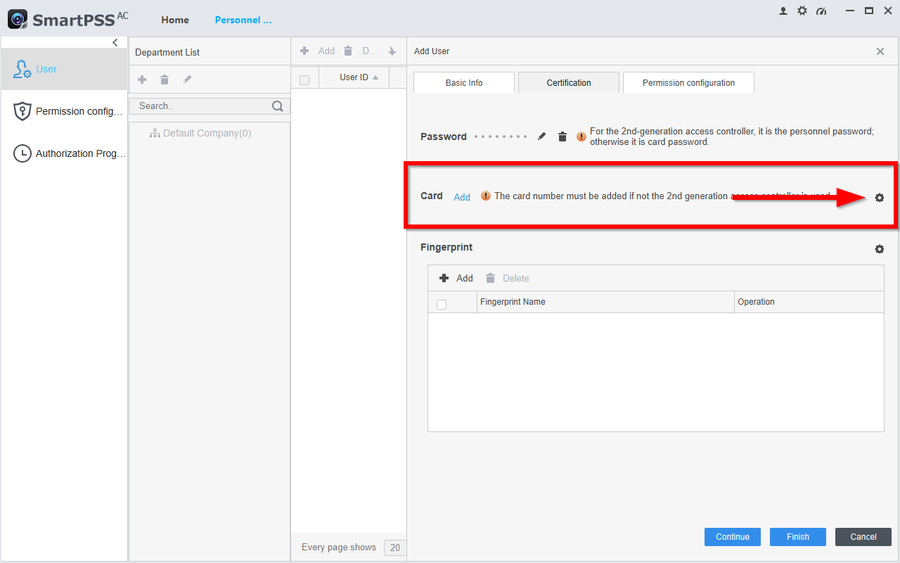Click the department Search input field
The width and height of the screenshot is (900, 563).
[200, 106]
